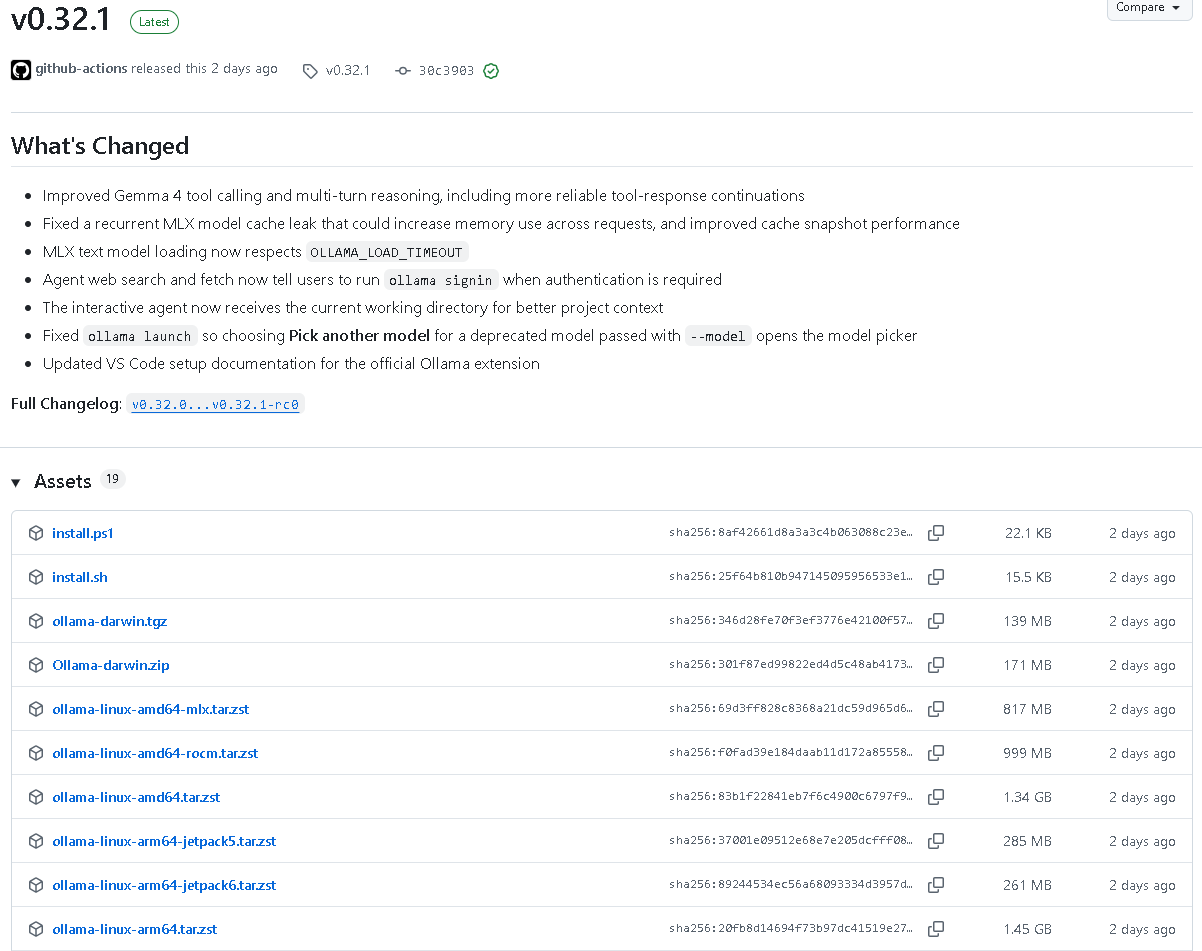Collapse the Assets section triangle
This screenshot has height=951, width=1202.
16,483
